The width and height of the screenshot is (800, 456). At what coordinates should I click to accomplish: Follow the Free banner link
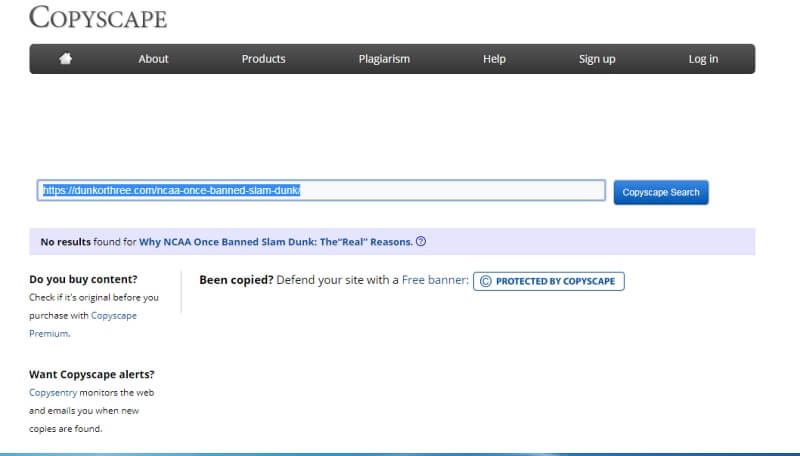[435, 280]
